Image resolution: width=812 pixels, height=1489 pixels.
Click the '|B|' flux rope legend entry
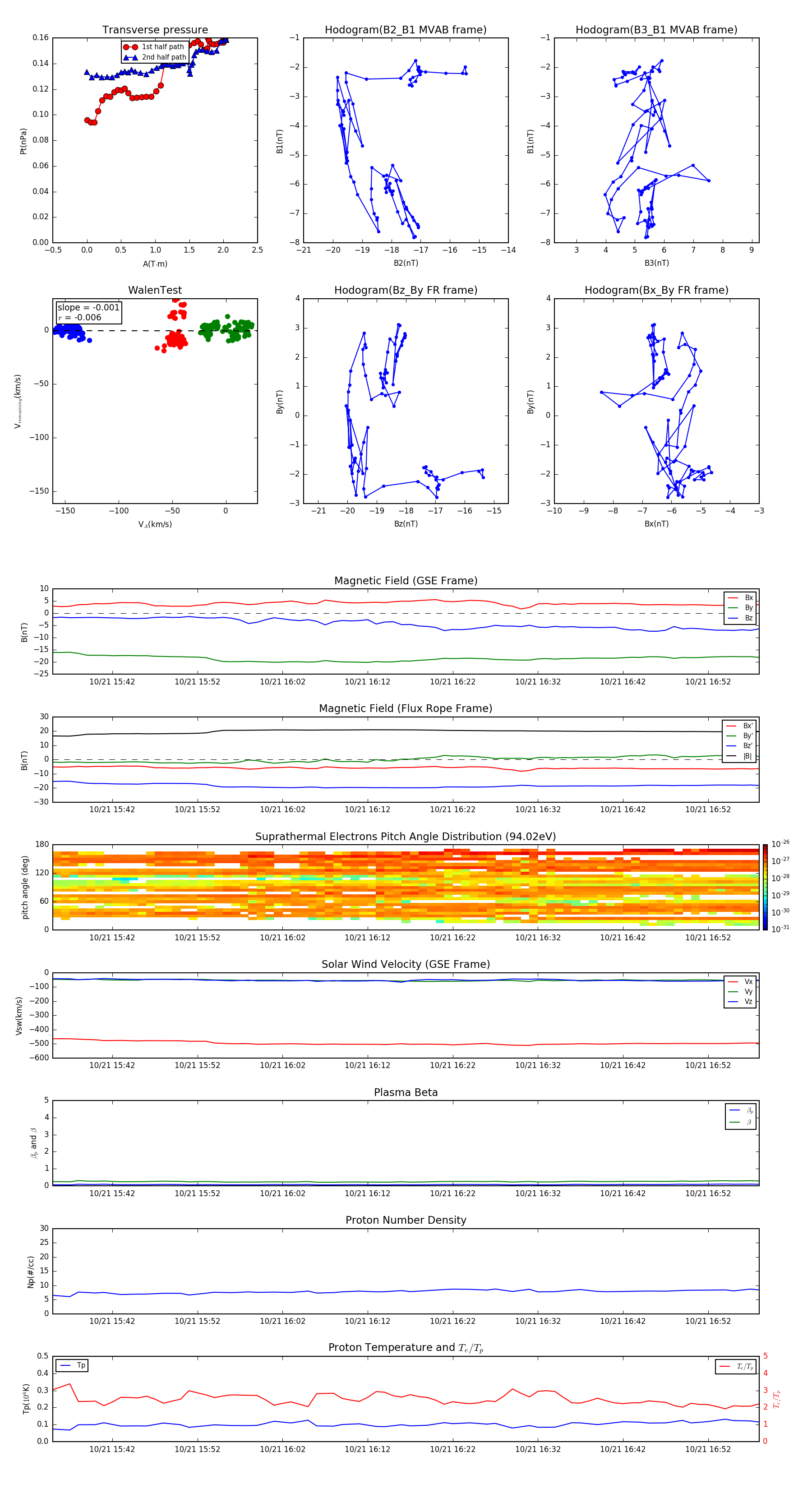click(739, 756)
